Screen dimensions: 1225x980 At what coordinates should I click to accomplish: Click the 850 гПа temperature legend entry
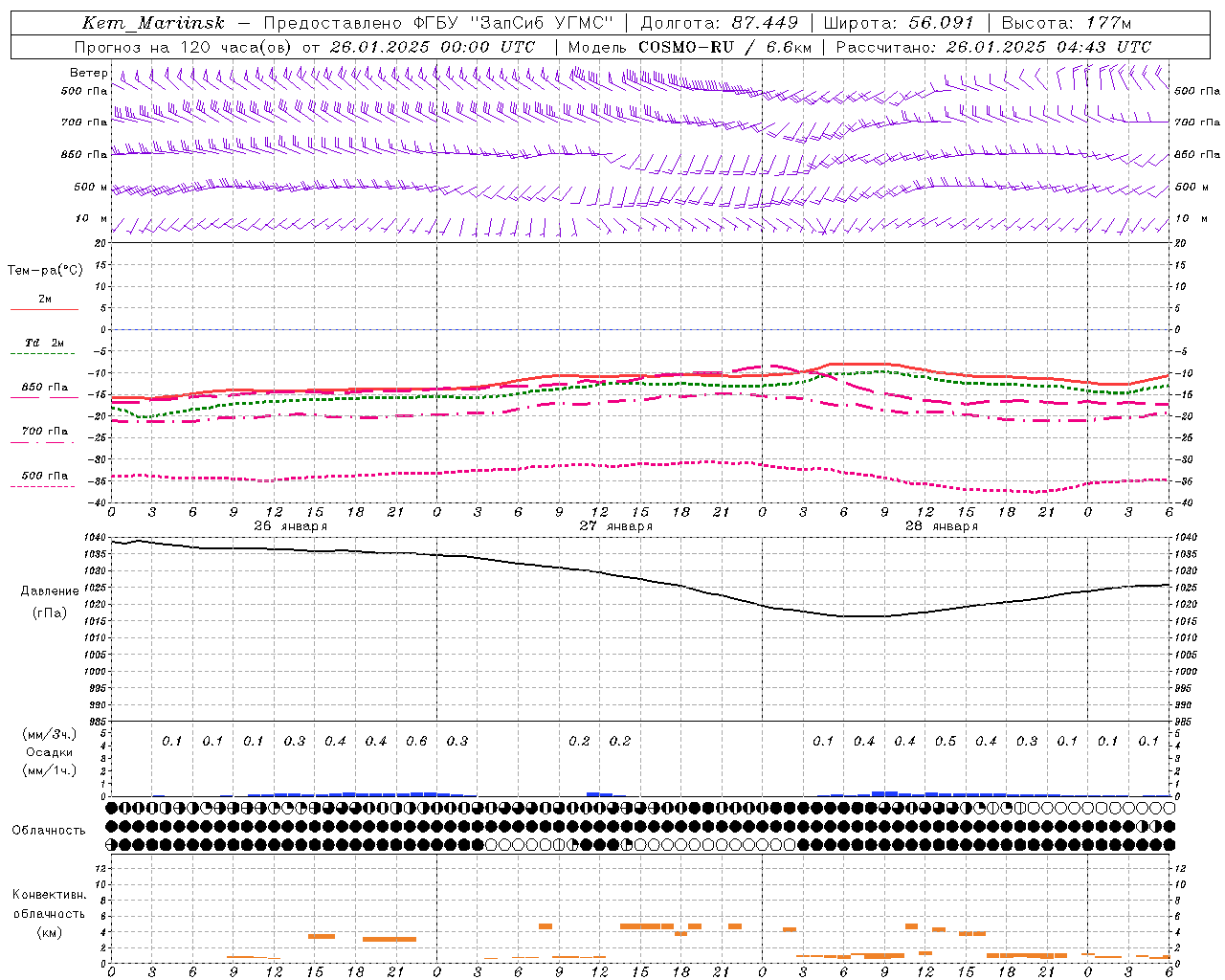coord(45,388)
